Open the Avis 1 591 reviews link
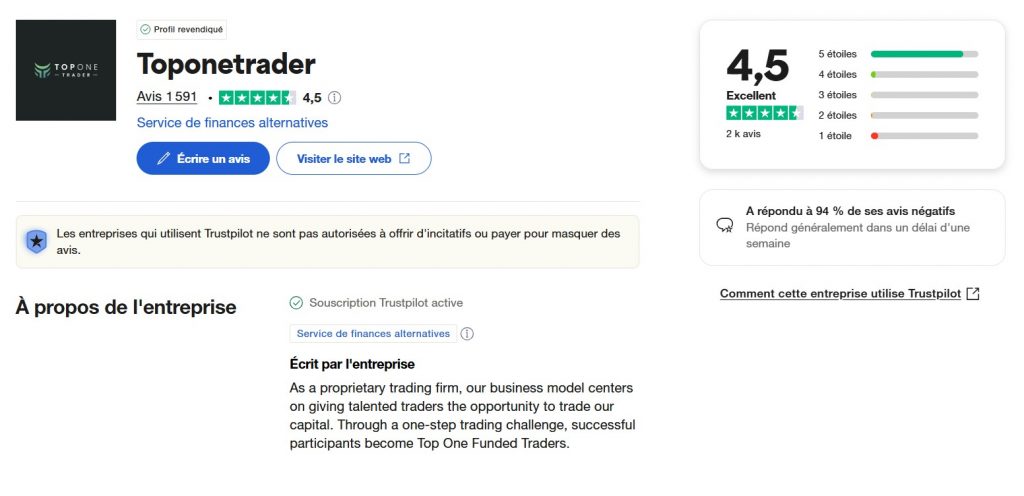The image size is (1024, 496). (x=167, y=98)
